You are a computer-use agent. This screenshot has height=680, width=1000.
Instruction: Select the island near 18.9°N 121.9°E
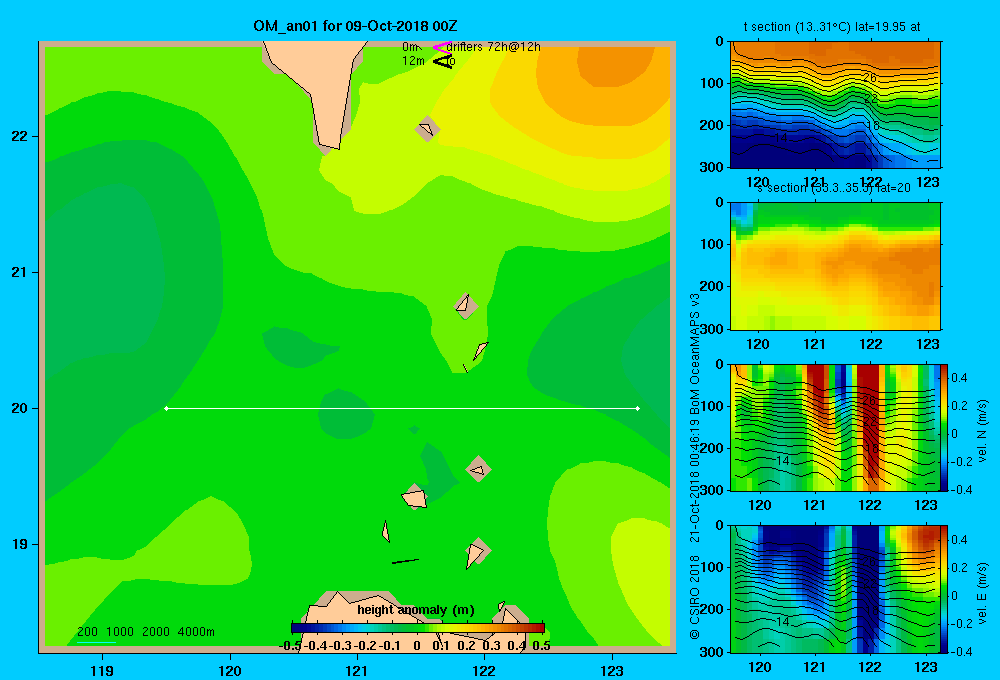[x=476, y=552]
